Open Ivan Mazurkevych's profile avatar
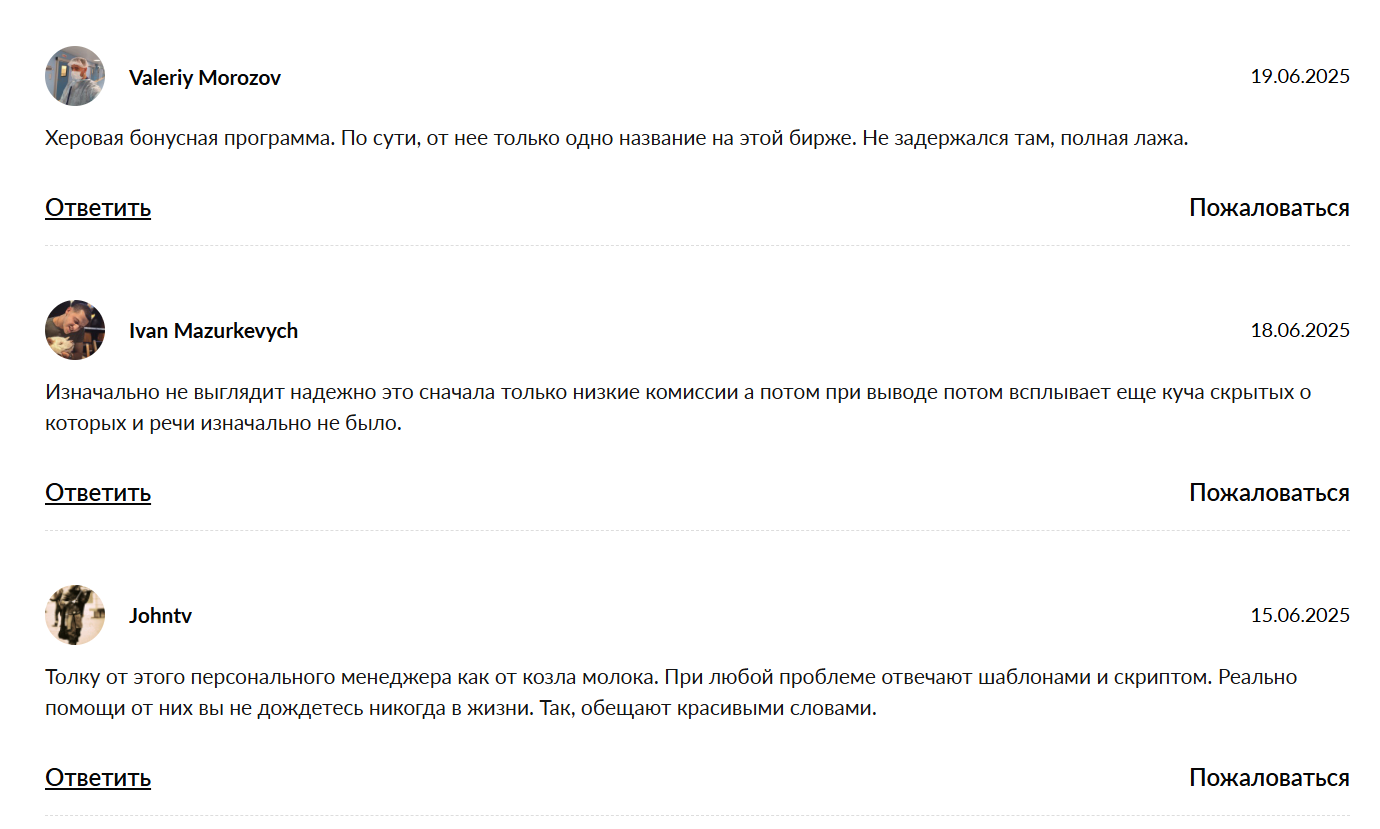 [75, 330]
